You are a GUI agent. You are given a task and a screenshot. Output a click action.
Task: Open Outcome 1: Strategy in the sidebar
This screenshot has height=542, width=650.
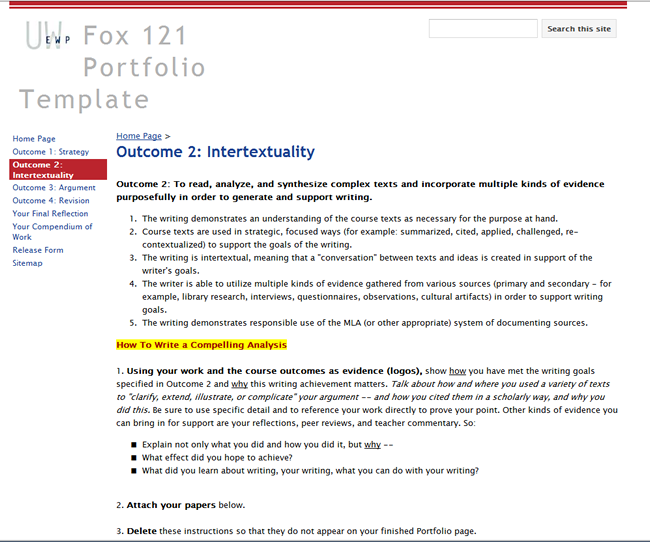click(51, 151)
